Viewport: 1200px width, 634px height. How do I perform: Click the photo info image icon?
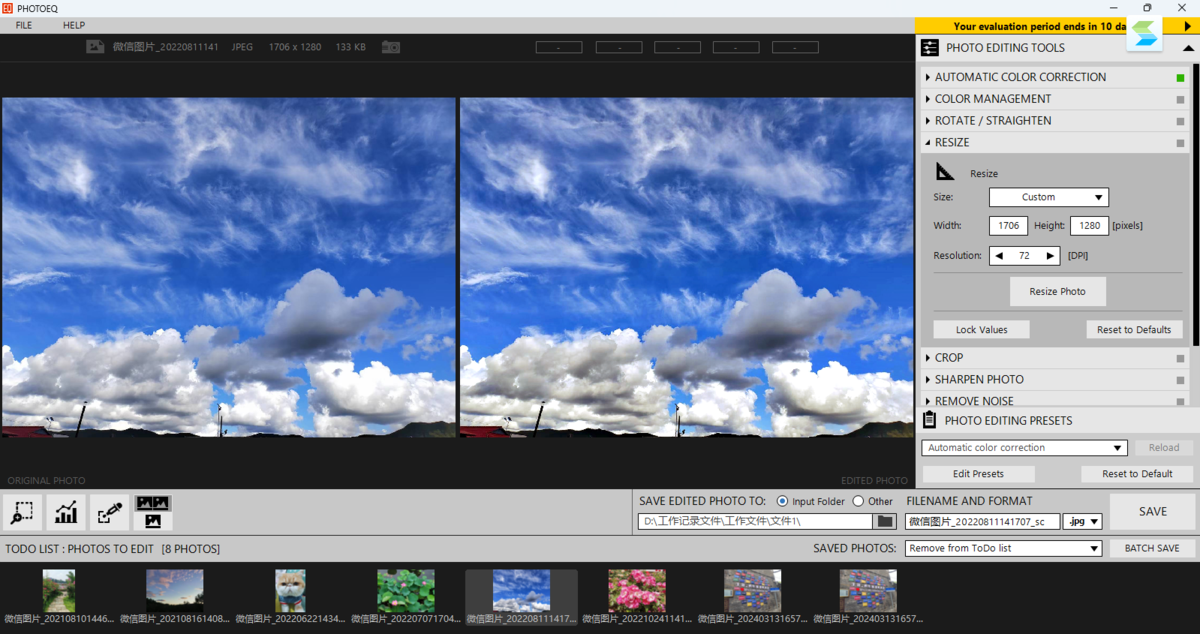coord(95,46)
